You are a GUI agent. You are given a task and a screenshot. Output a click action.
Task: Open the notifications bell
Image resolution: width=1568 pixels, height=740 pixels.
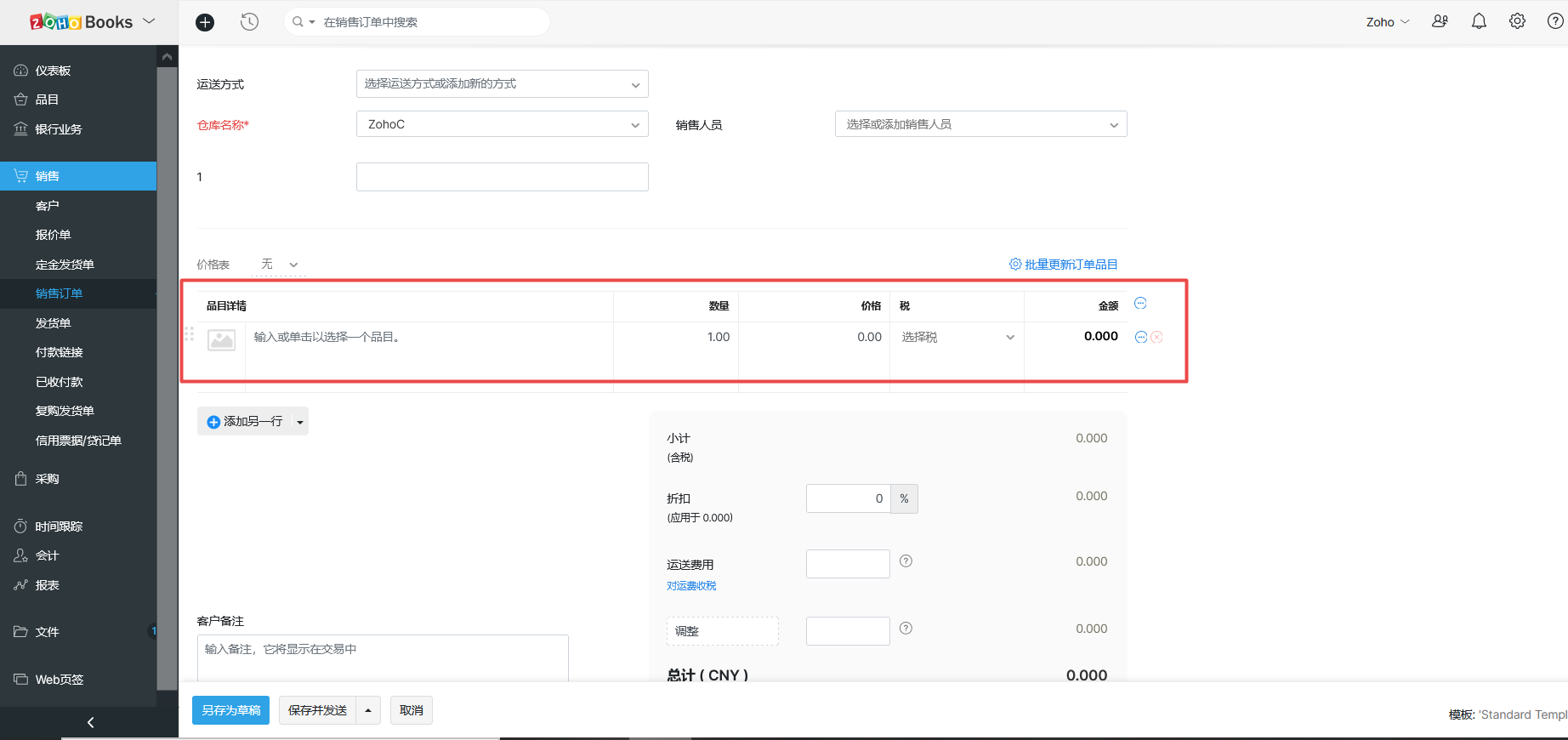1479,22
